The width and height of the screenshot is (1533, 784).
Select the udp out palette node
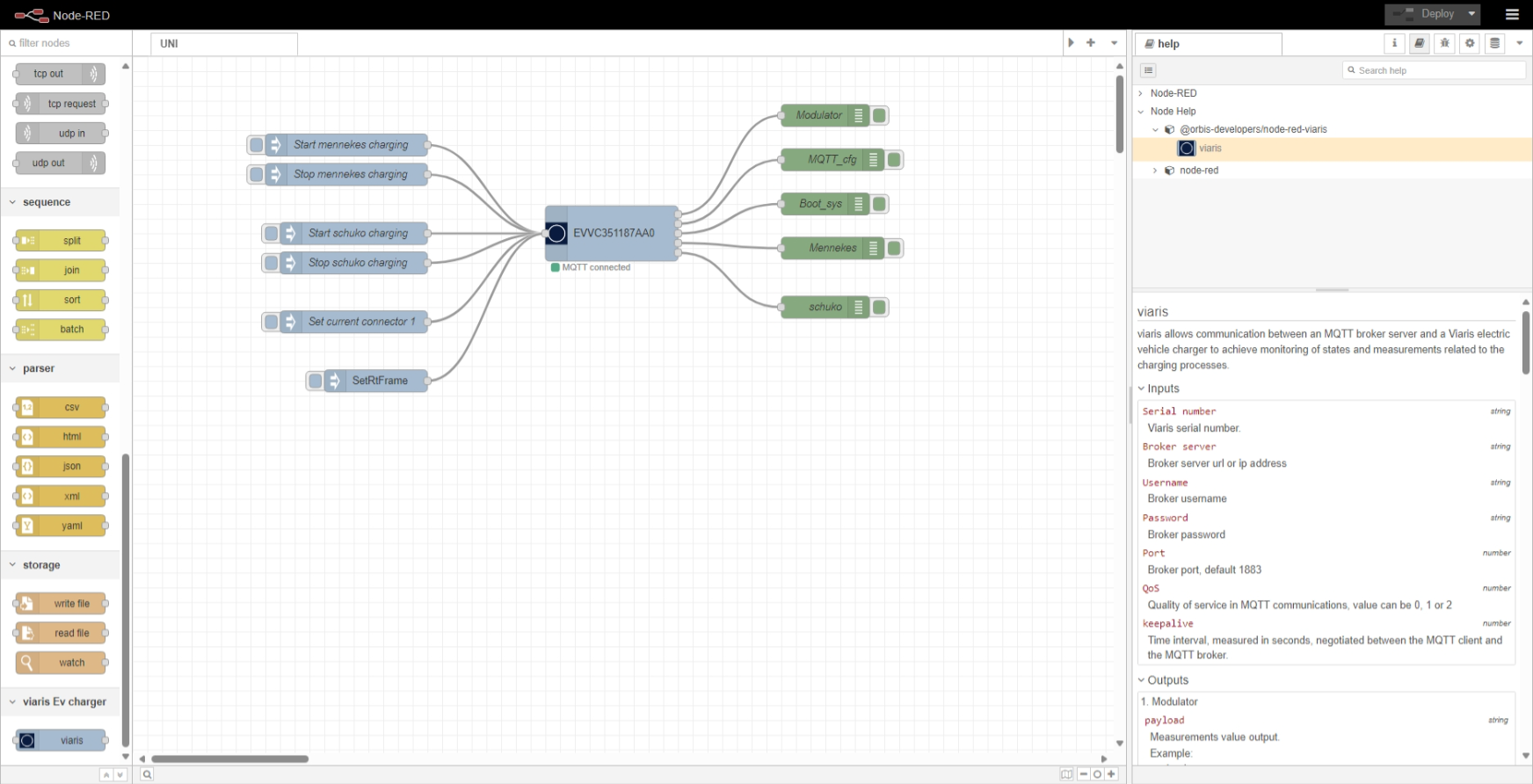[60, 163]
